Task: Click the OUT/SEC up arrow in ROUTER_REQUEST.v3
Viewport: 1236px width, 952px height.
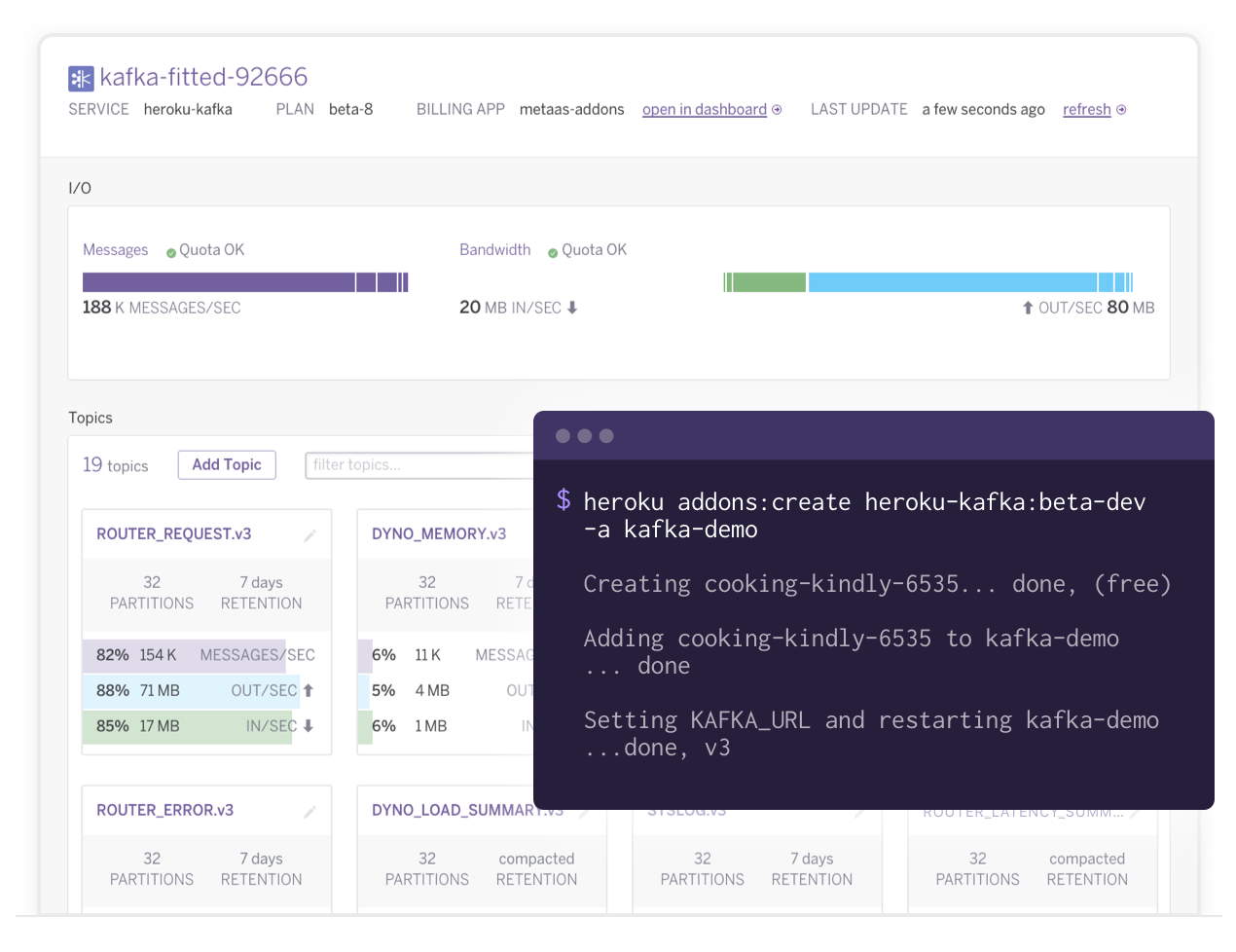Action: [x=309, y=690]
